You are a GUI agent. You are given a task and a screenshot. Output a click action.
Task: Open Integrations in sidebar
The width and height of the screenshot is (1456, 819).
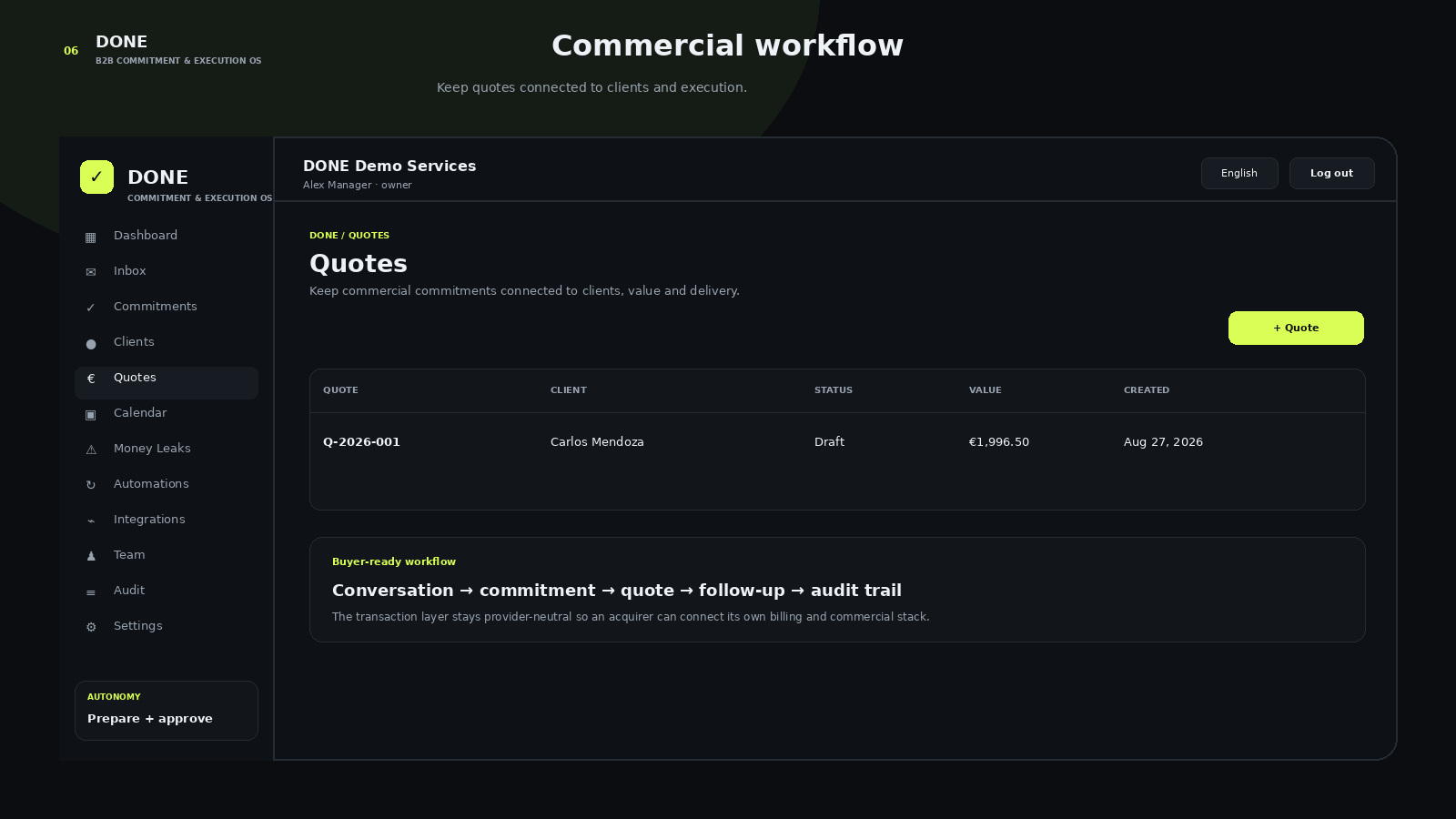(x=167, y=520)
